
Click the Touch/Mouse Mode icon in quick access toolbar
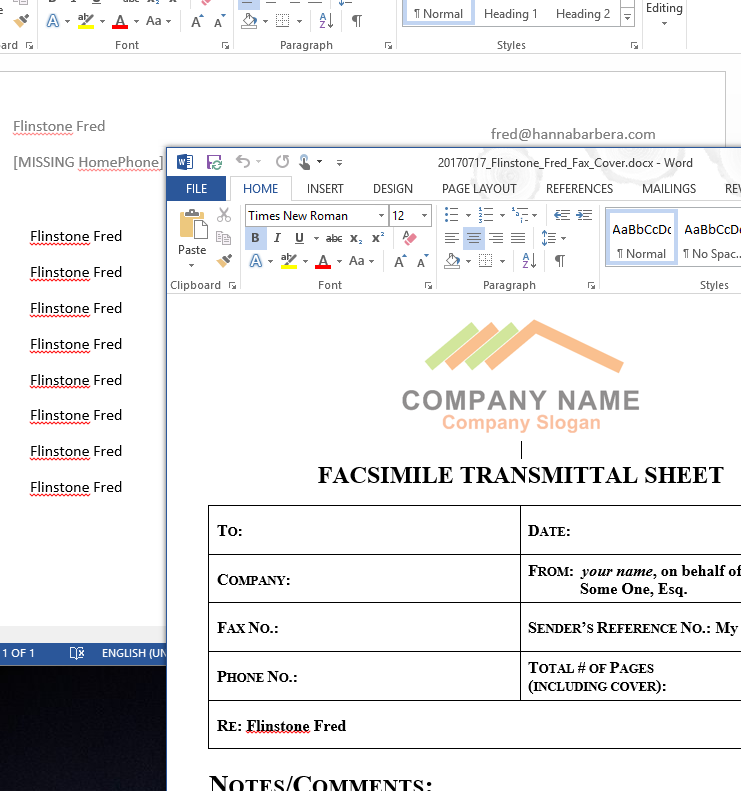click(304, 162)
